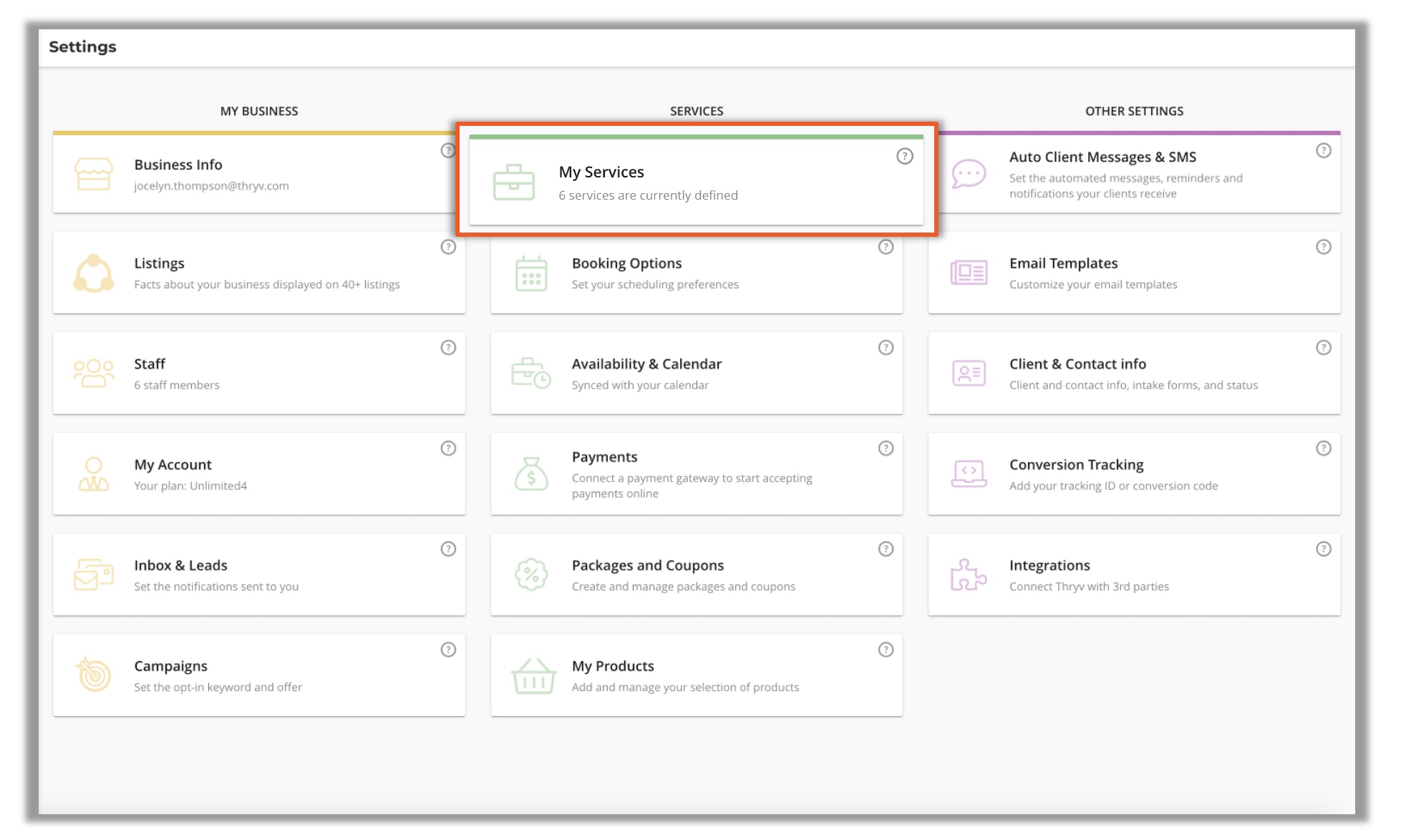Open the Business Info settings
The image size is (1406, 840).
(x=178, y=165)
